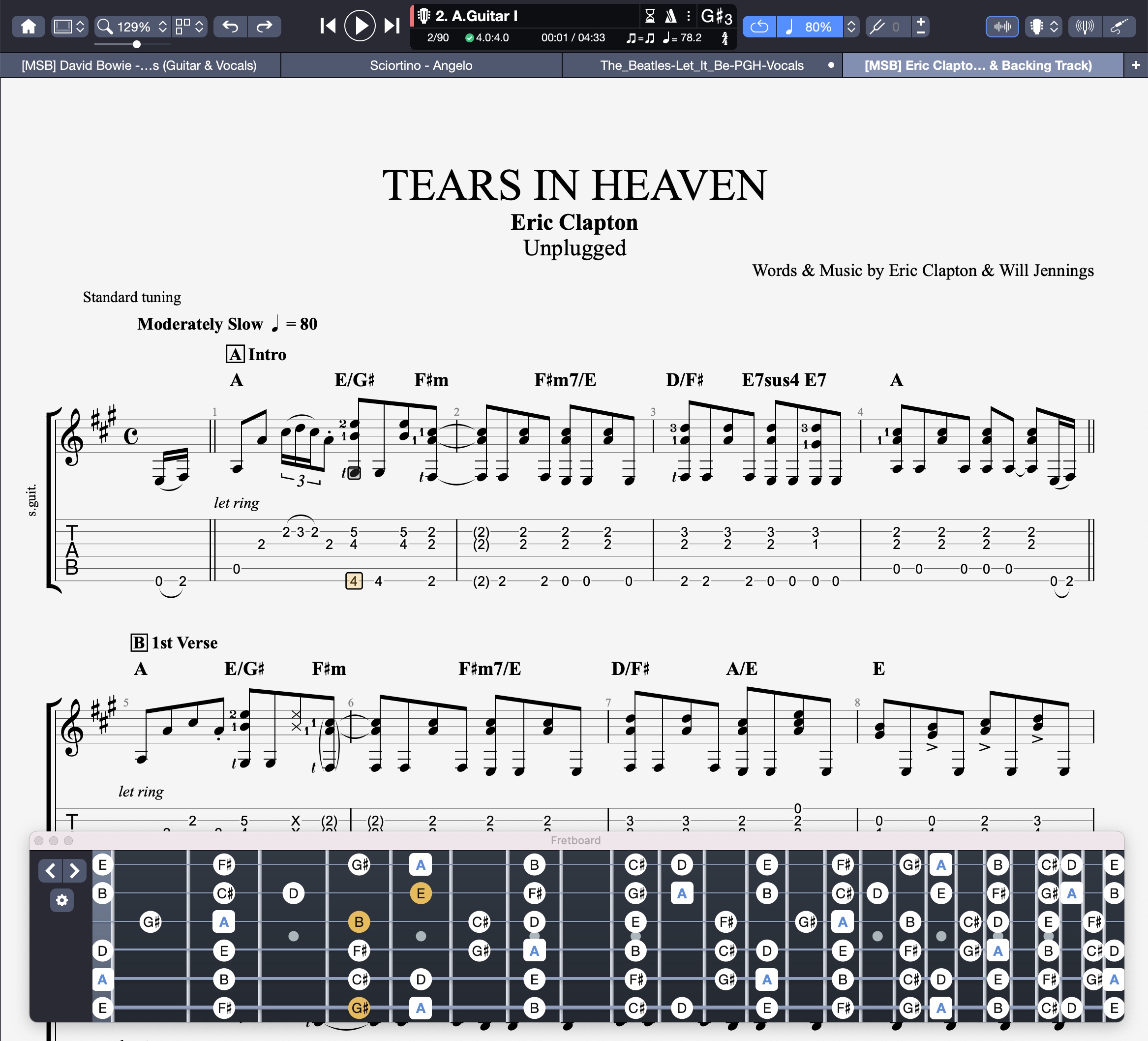Go to the first bar
The height and width of the screenshot is (1041, 1148).
[x=328, y=26]
